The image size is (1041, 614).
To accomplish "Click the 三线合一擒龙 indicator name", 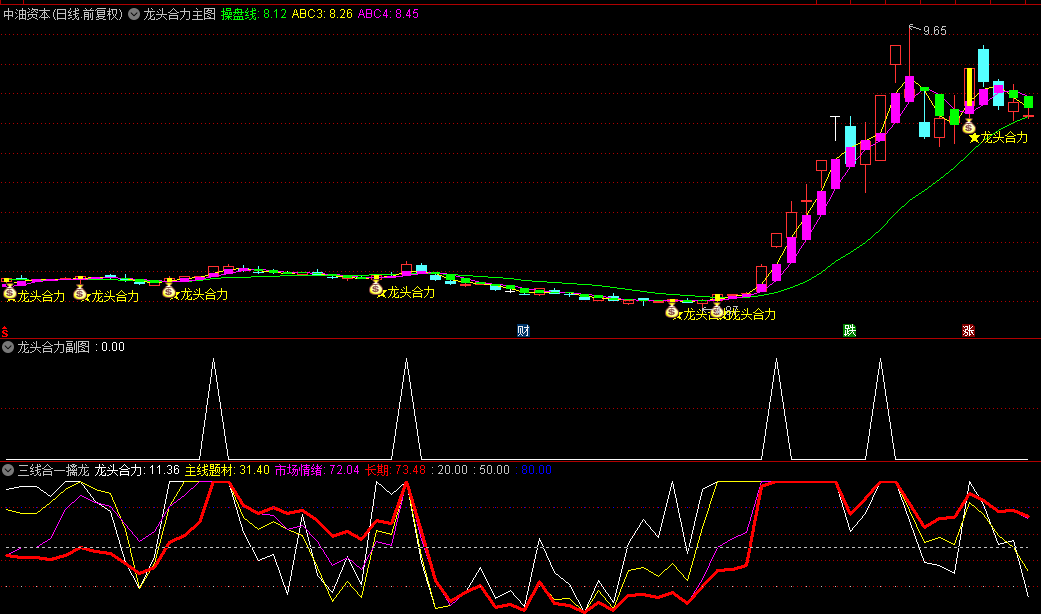I will pos(53,471).
